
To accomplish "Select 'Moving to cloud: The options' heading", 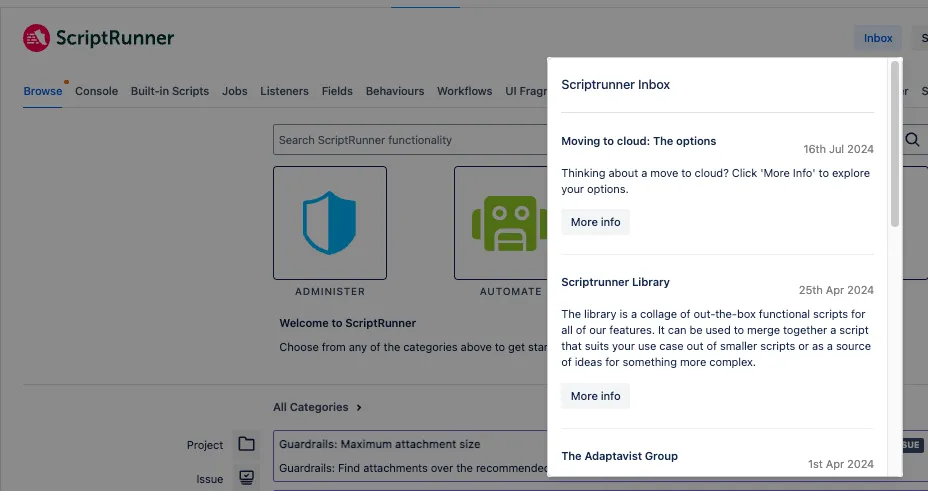I will [639, 141].
